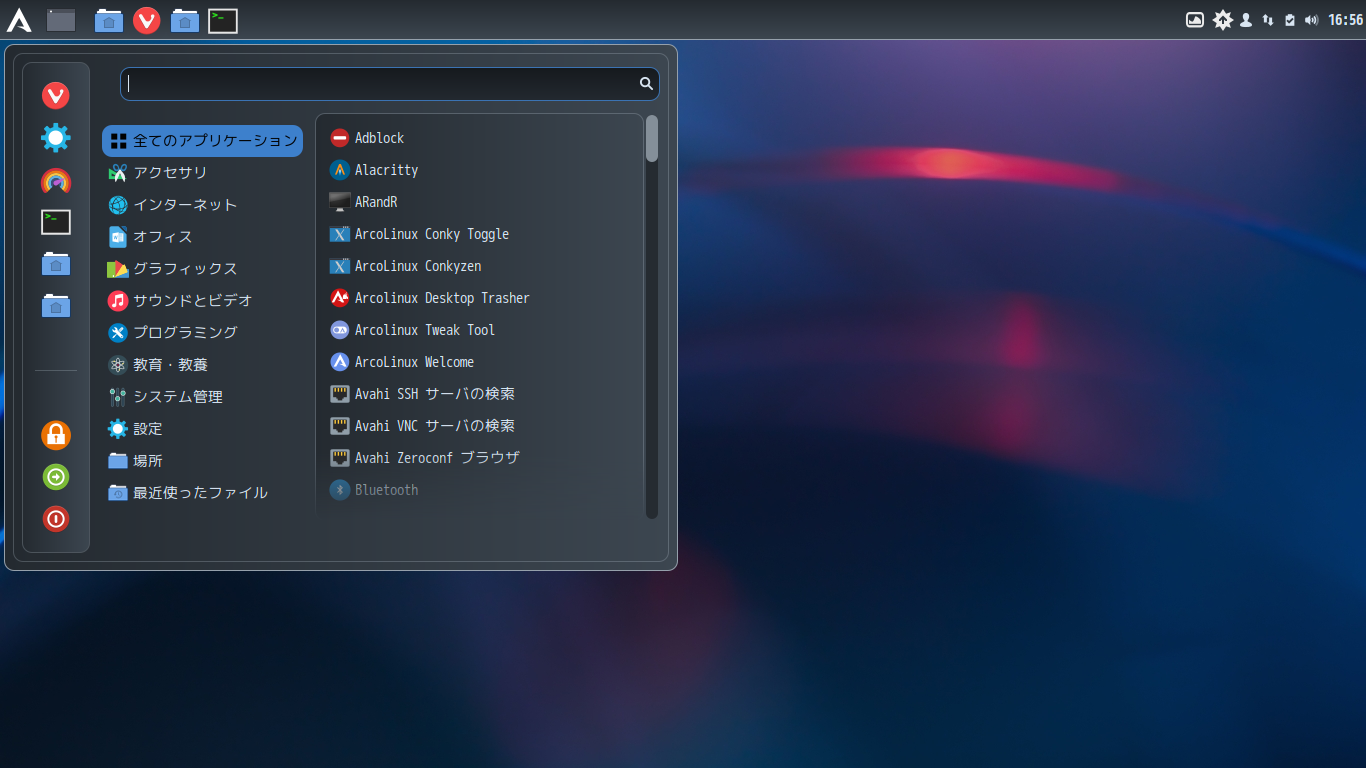Select the 教育・教養 category
This screenshot has height=768, width=1366.
[202, 365]
